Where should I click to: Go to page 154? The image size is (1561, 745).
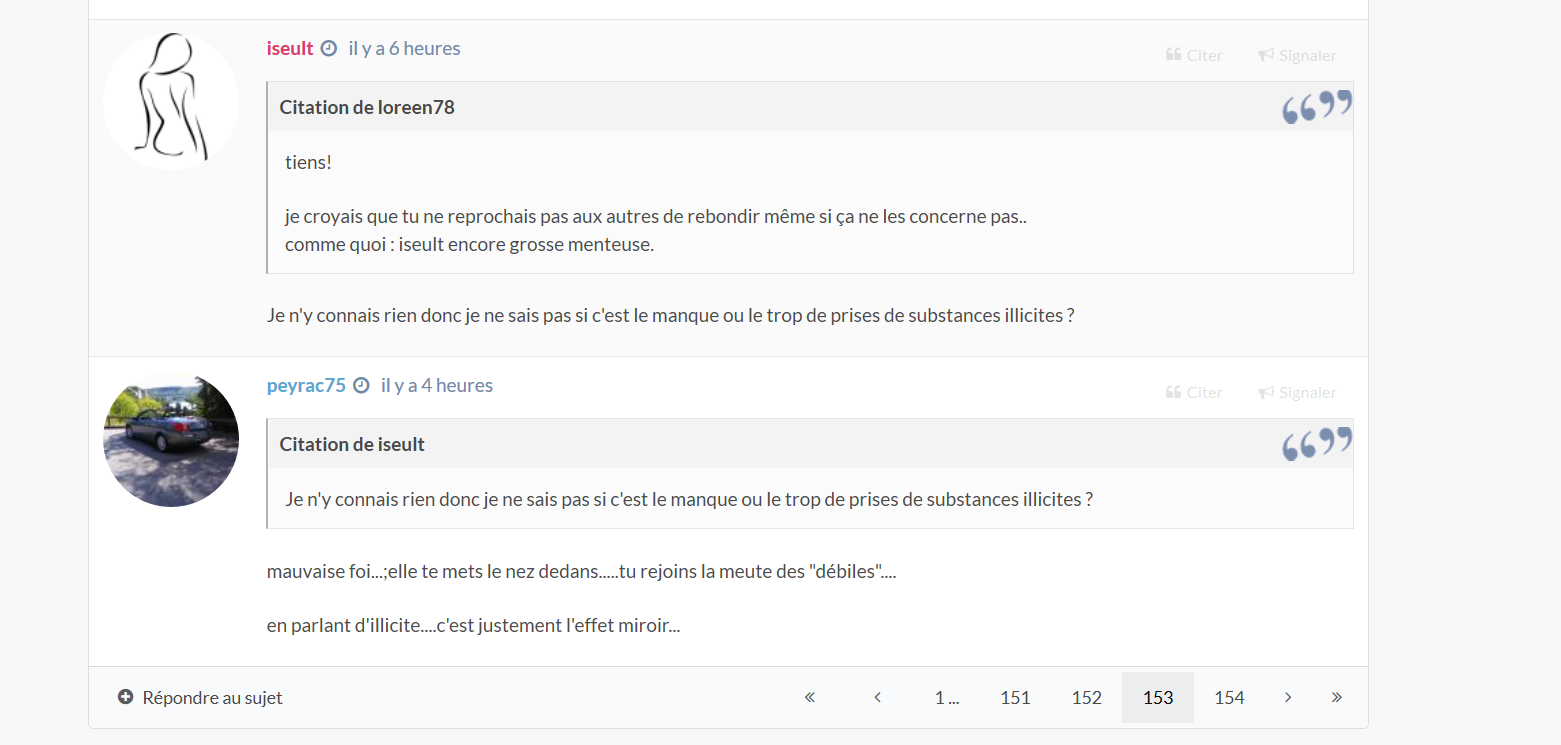pos(1229,697)
